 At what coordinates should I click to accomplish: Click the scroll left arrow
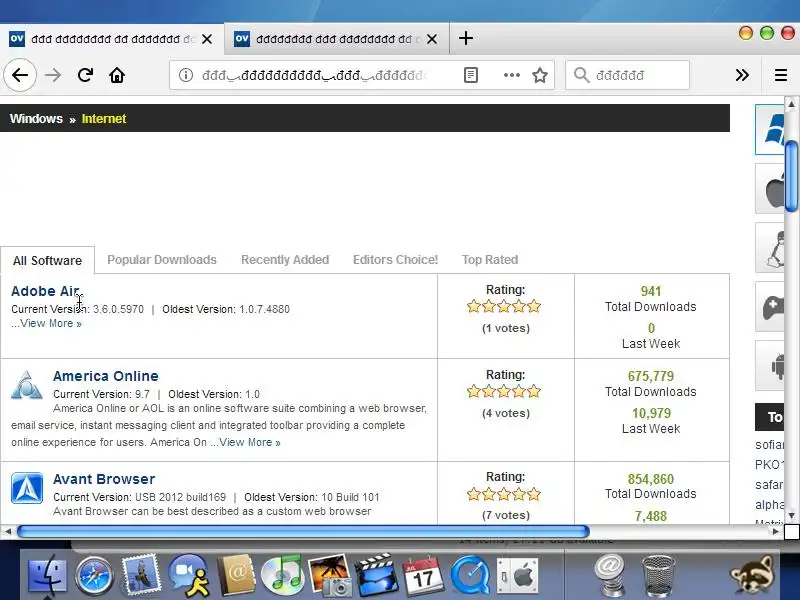click(x=8, y=532)
